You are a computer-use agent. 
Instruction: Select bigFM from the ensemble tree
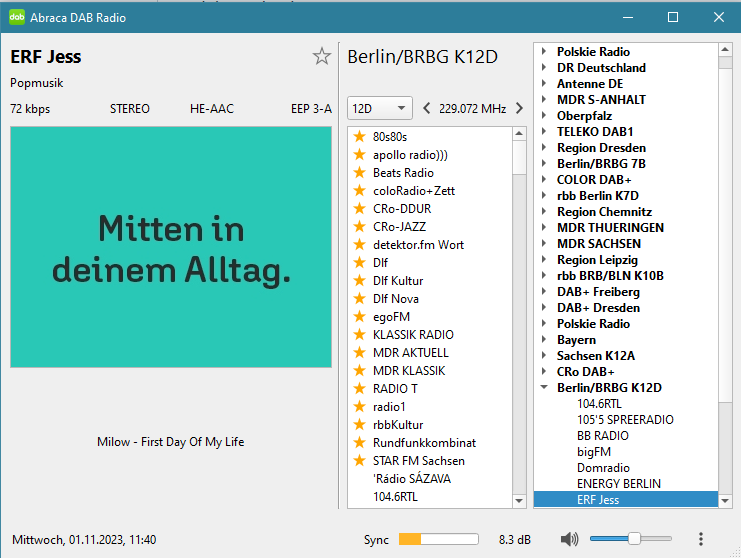pyautogui.click(x=594, y=452)
